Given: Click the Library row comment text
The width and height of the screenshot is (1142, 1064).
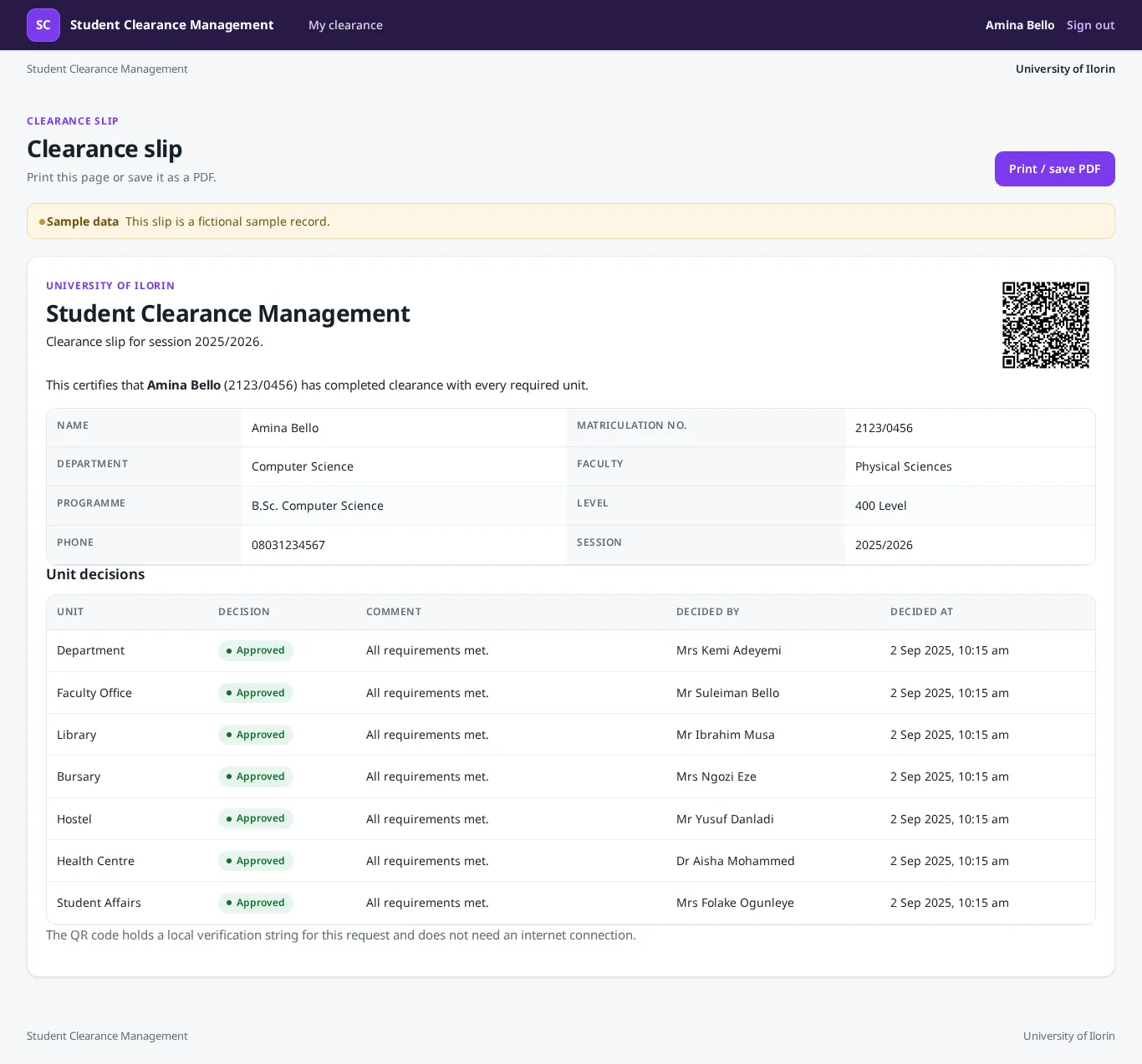Looking at the screenshot, I should tap(427, 735).
